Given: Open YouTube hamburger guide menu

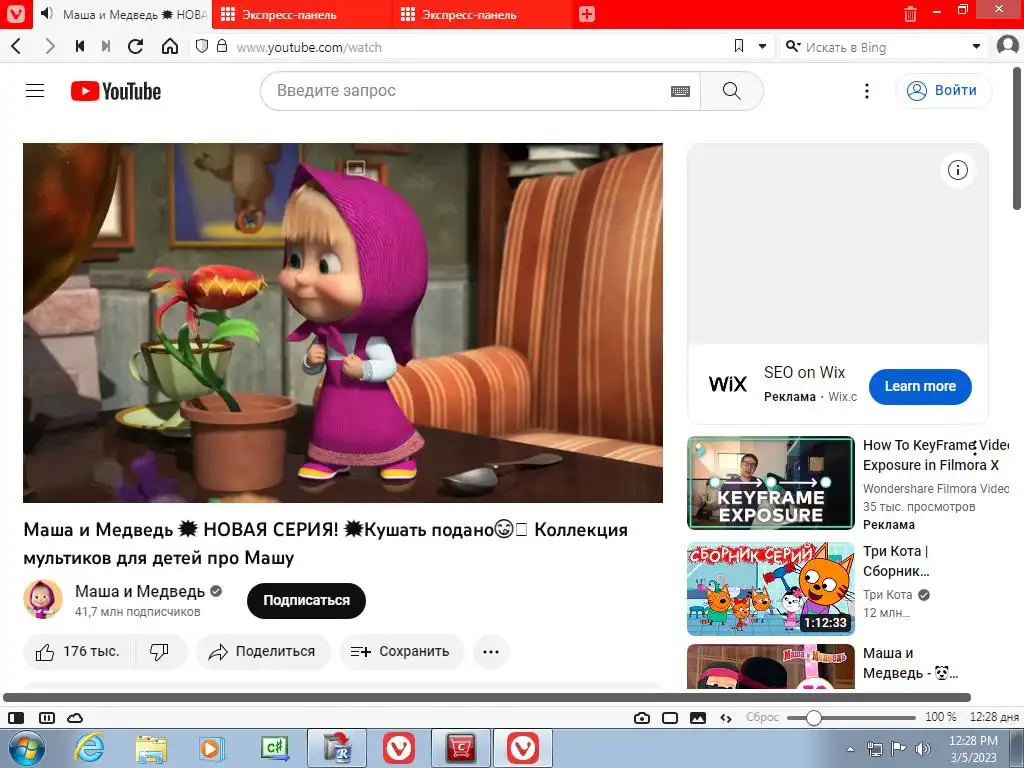Looking at the screenshot, I should point(35,91).
